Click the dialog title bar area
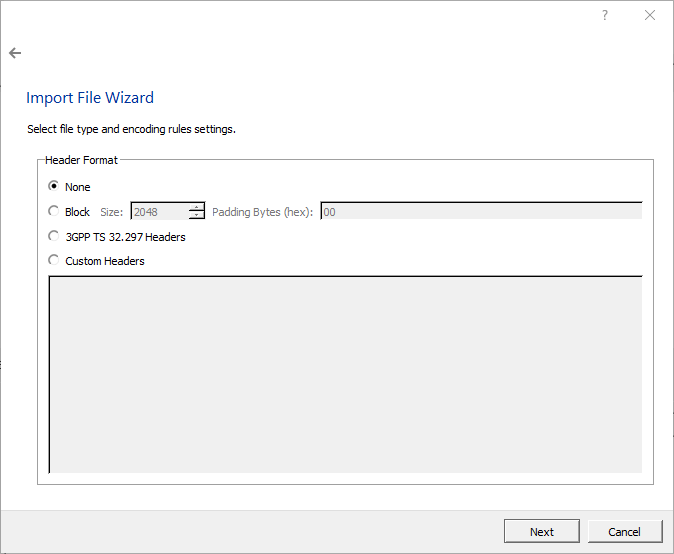This screenshot has height=554, width=674. (x=300, y=15)
